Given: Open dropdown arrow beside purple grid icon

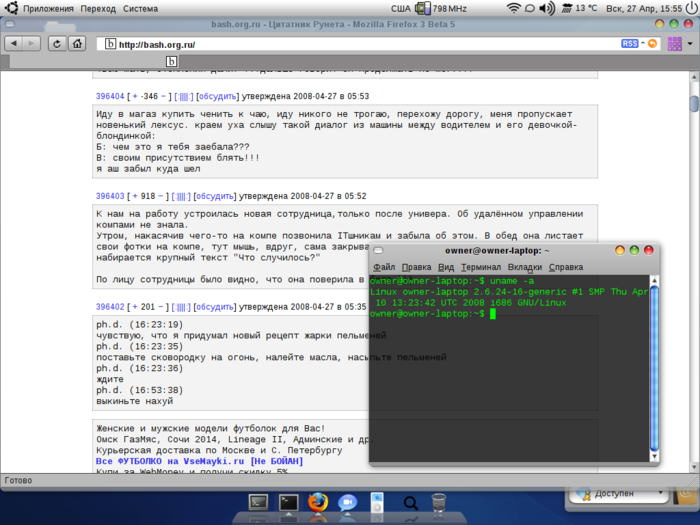Looking at the screenshot, I should [x=690, y=44].
